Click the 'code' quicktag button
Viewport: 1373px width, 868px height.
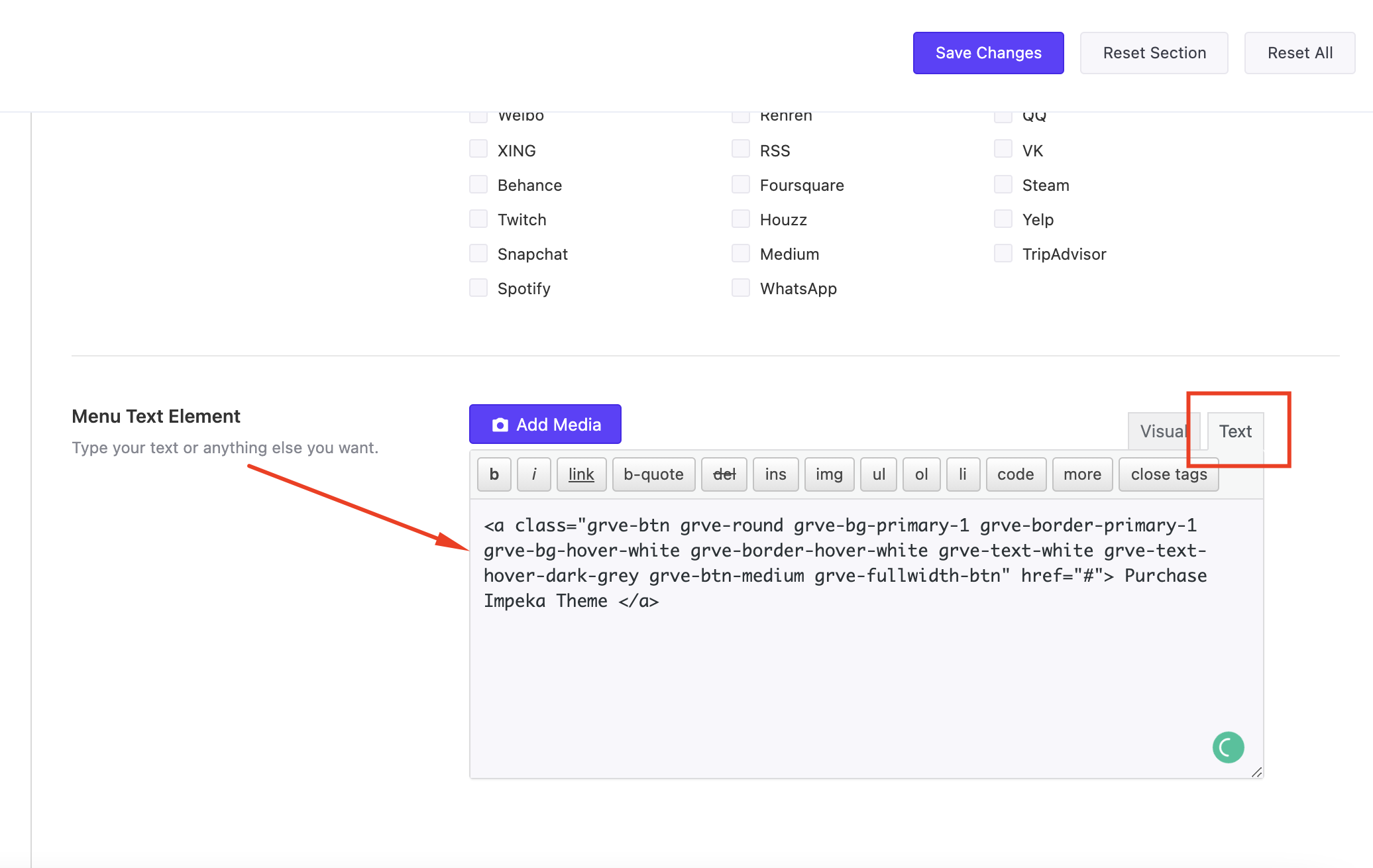click(x=1015, y=474)
